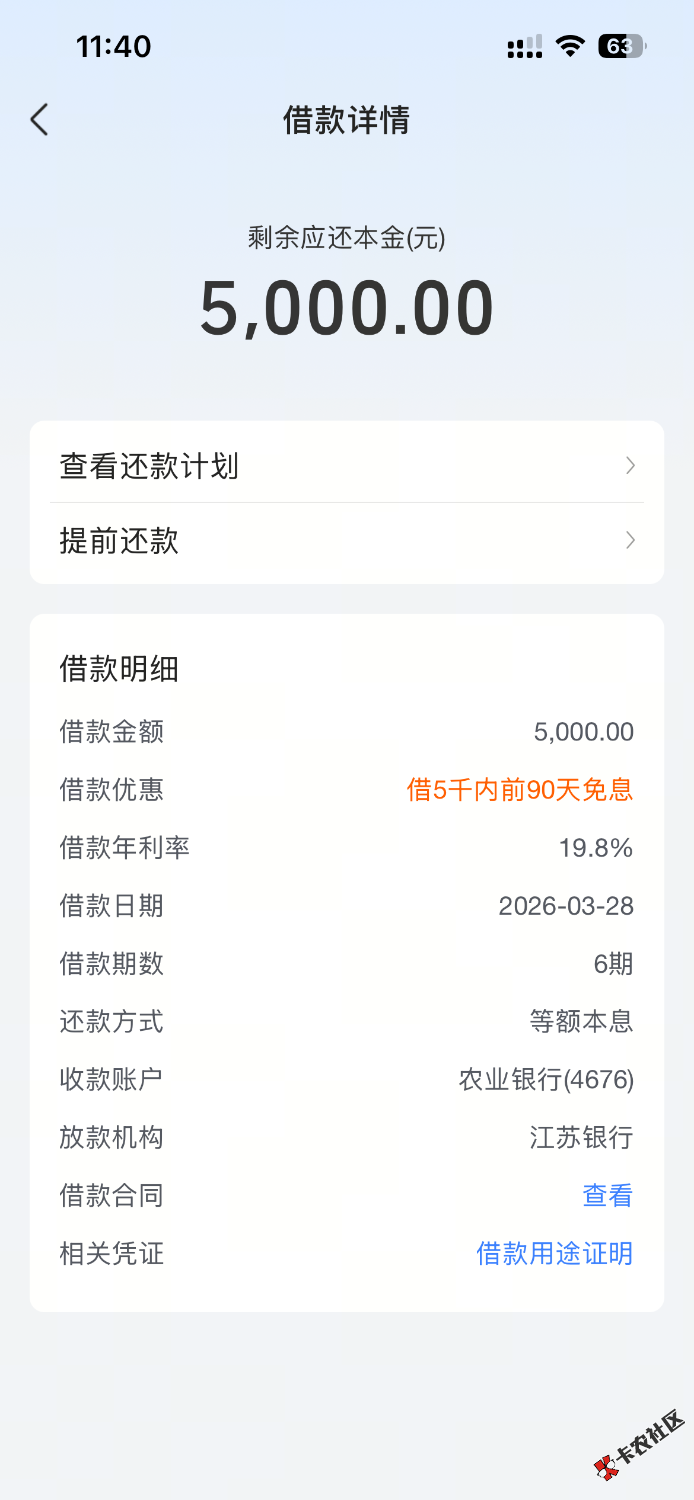Tap the 19.8% annual interest rate

point(595,848)
